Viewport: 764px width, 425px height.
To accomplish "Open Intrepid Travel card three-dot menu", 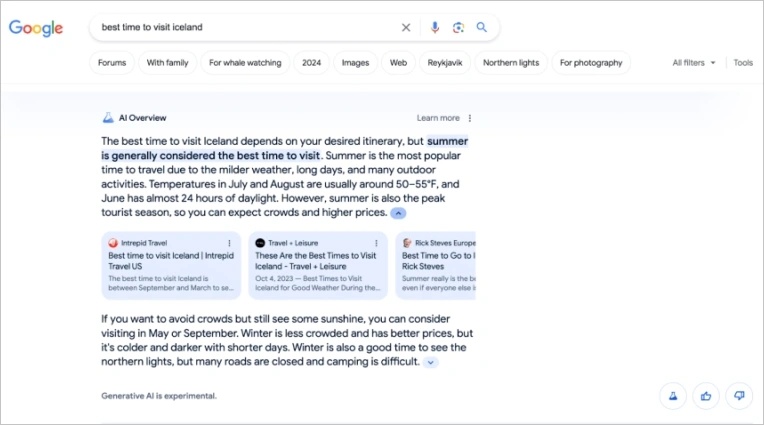I will 229,243.
